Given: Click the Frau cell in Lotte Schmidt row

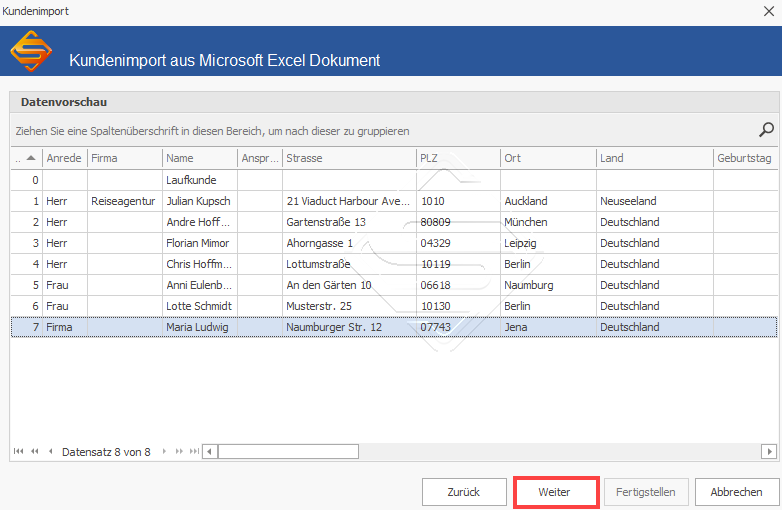Looking at the screenshot, I should pyautogui.click(x=65, y=306).
